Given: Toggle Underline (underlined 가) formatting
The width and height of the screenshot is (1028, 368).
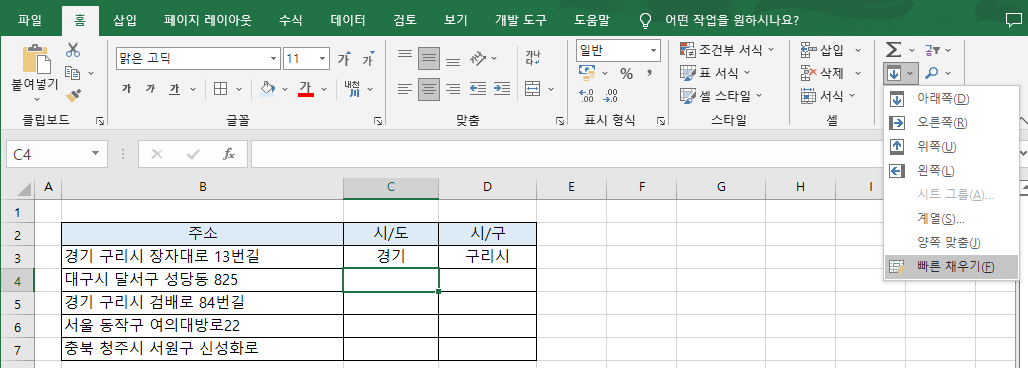Looking at the screenshot, I should click(174, 89).
